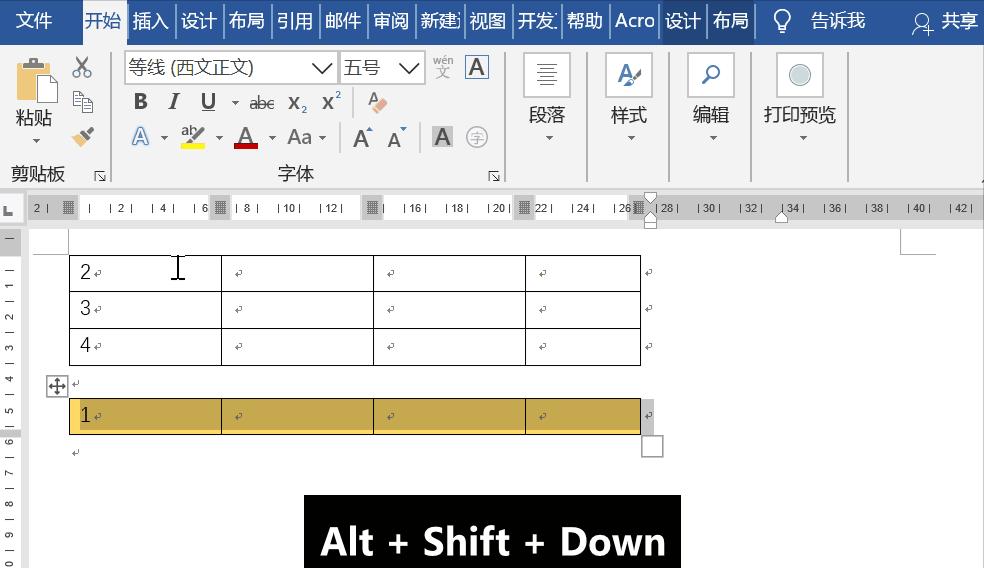Toggle Strikethrough formatting

[x=262, y=103]
